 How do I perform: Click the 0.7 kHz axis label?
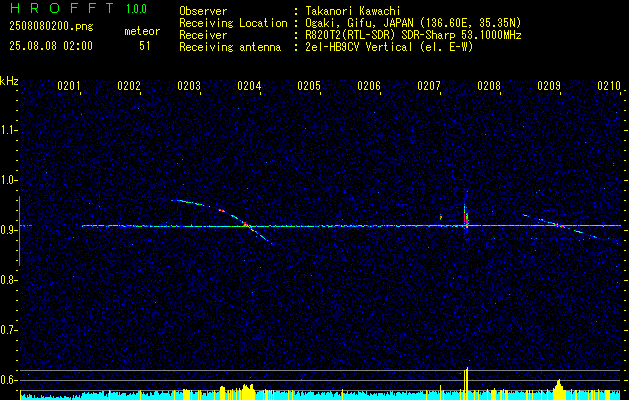coord(8,330)
